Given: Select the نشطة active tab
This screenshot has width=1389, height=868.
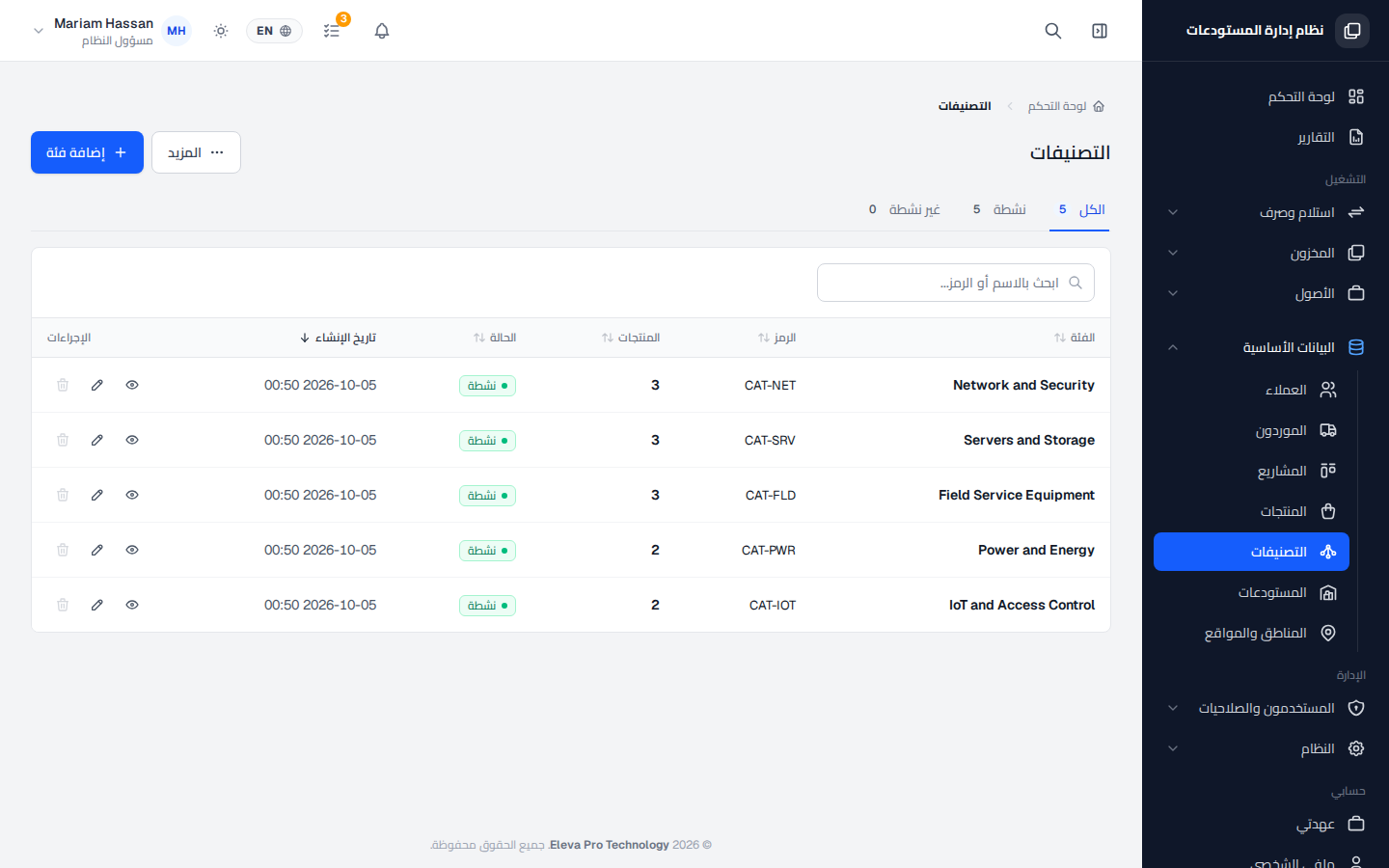Looking at the screenshot, I should pyautogui.click(x=999, y=209).
